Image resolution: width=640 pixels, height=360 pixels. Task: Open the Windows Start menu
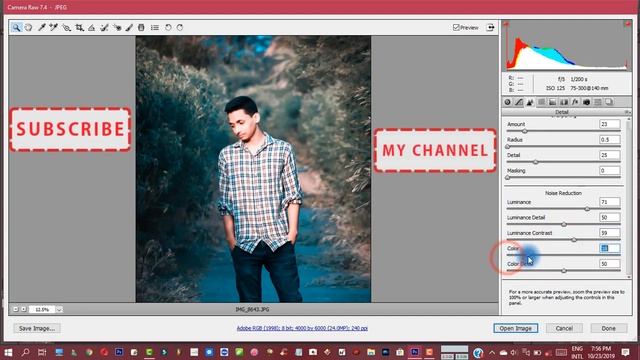tap(8, 352)
